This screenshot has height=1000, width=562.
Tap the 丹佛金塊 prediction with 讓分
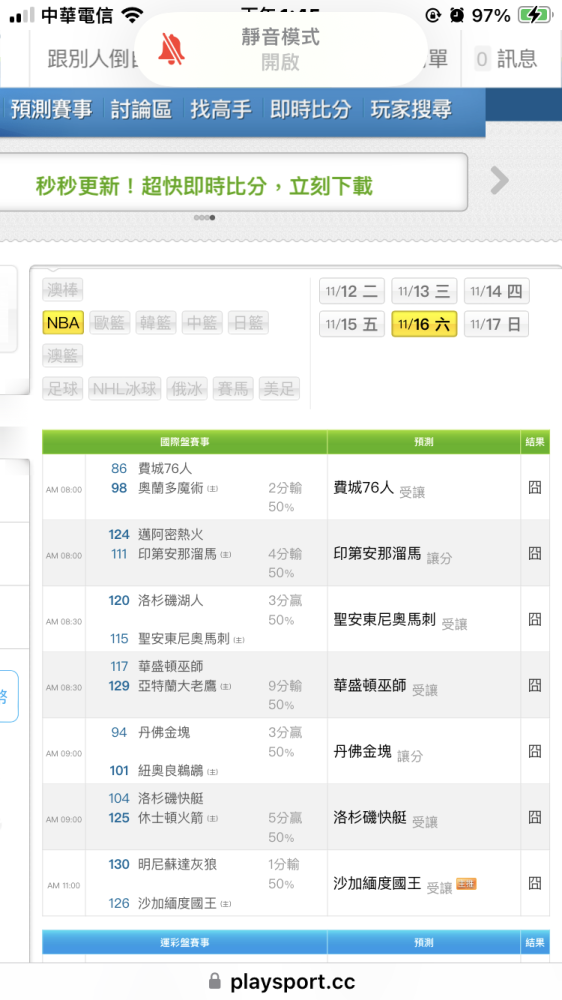point(378,753)
